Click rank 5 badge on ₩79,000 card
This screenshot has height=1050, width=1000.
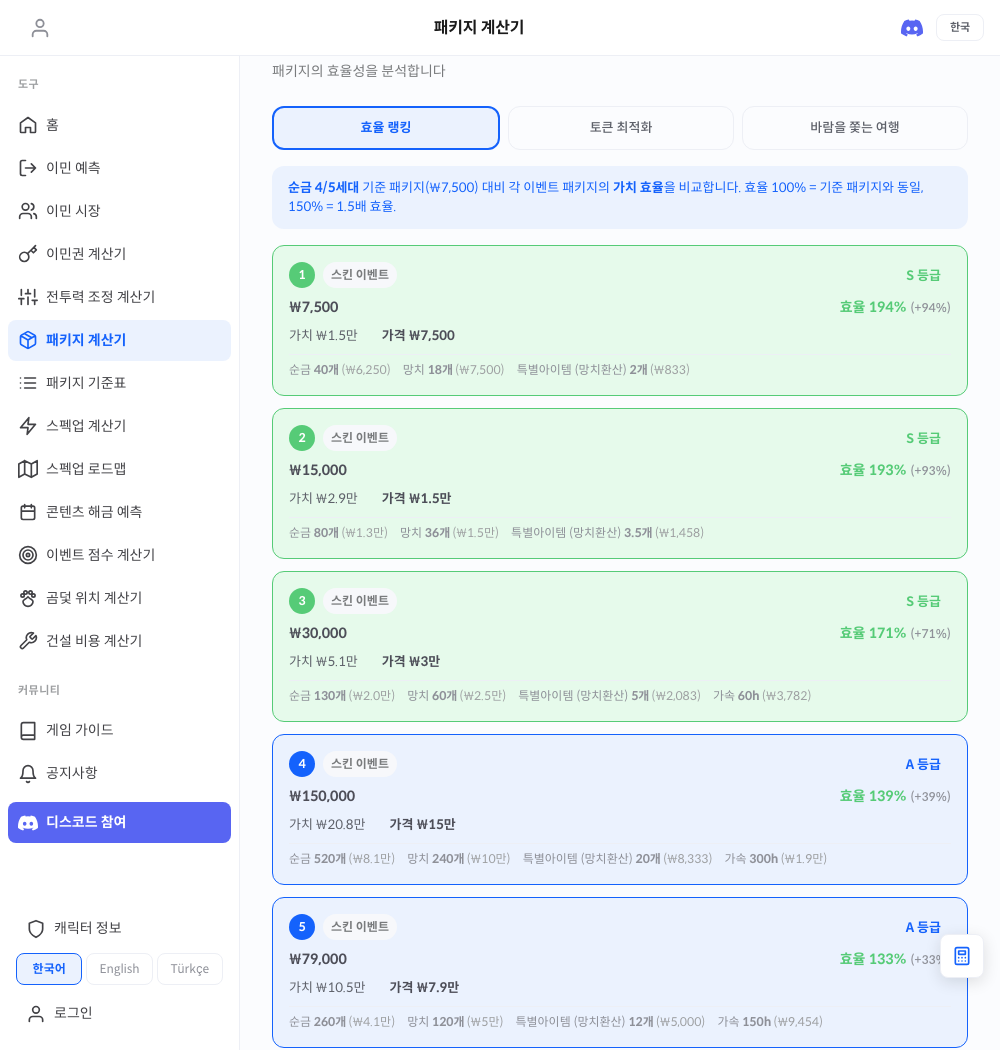pos(302,927)
